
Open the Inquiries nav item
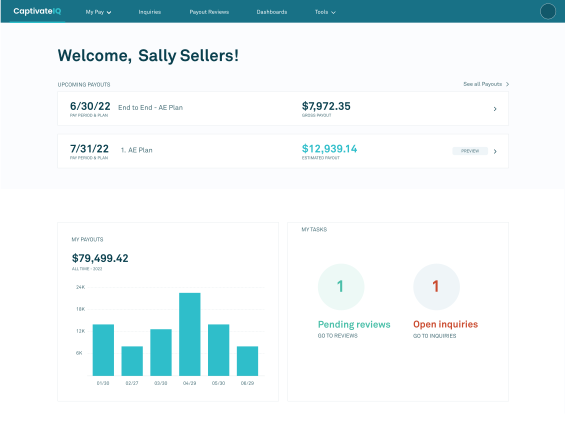[x=150, y=12]
